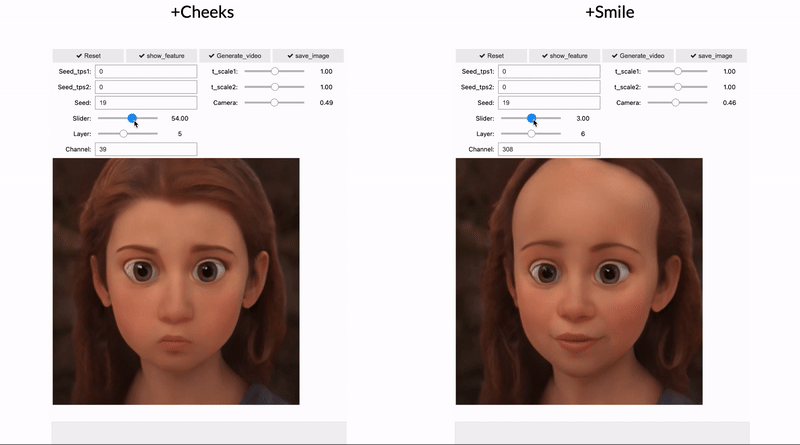Click the 0.49 Camera value readout

326,103
